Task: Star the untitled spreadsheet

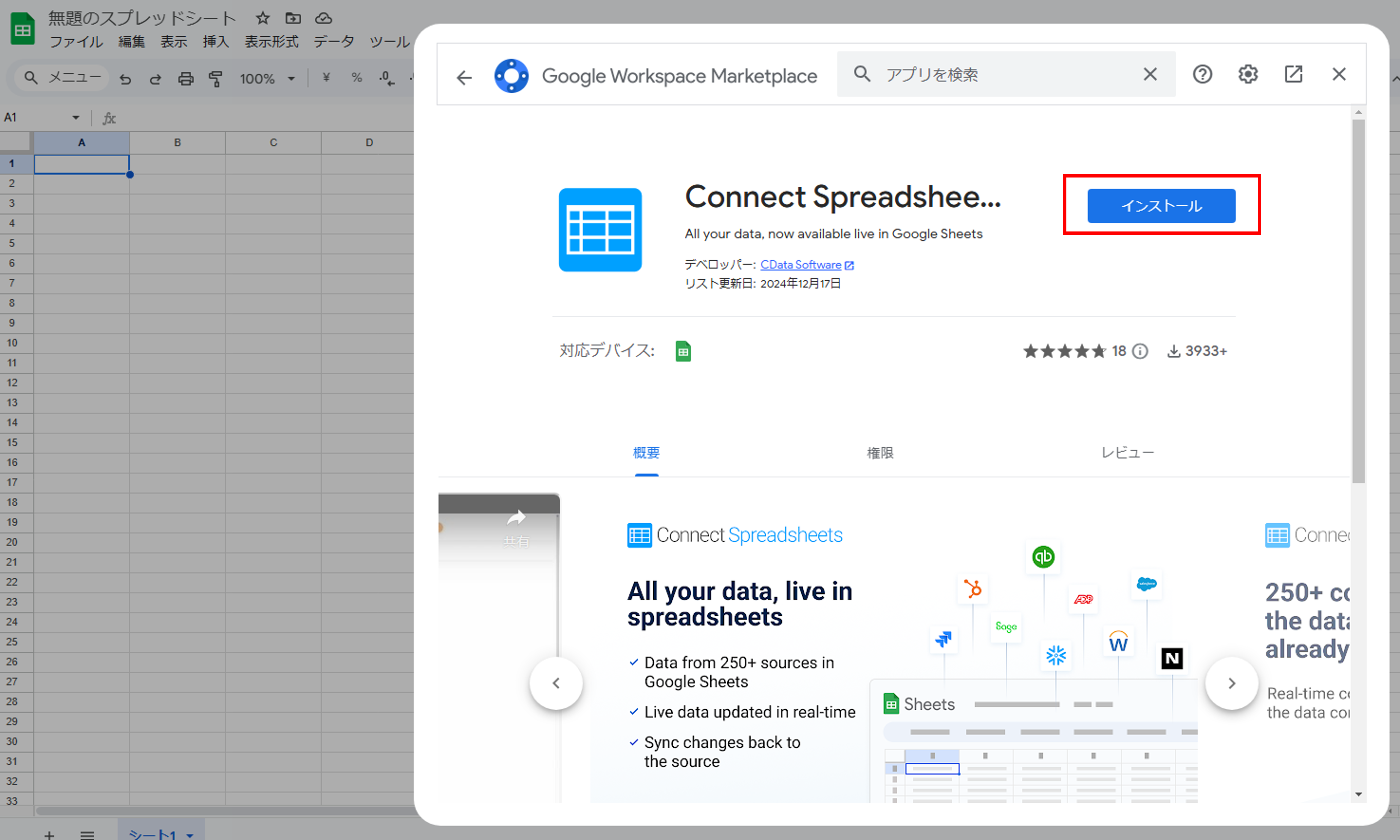Action: click(x=262, y=18)
